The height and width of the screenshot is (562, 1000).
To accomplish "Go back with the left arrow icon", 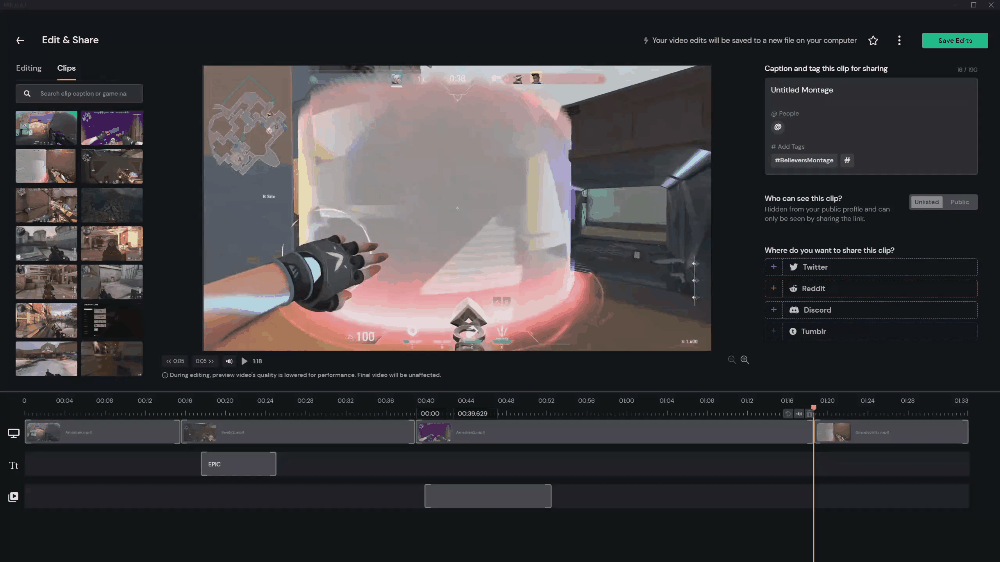I will (x=20, y=40).
